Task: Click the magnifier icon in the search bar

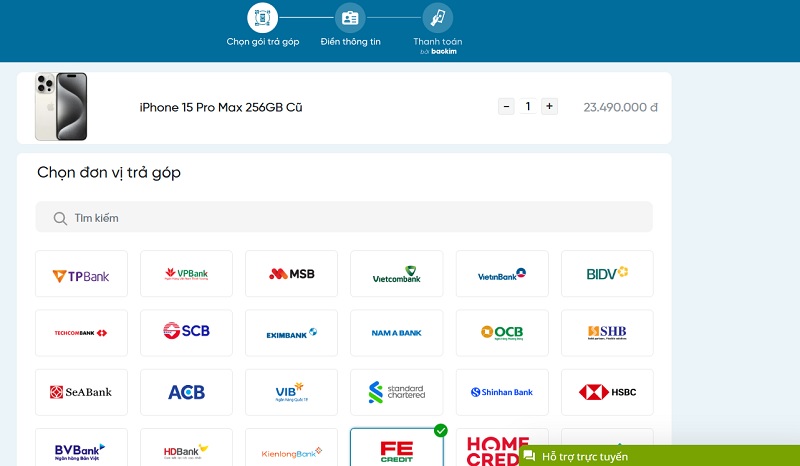Action: (60, 218)
